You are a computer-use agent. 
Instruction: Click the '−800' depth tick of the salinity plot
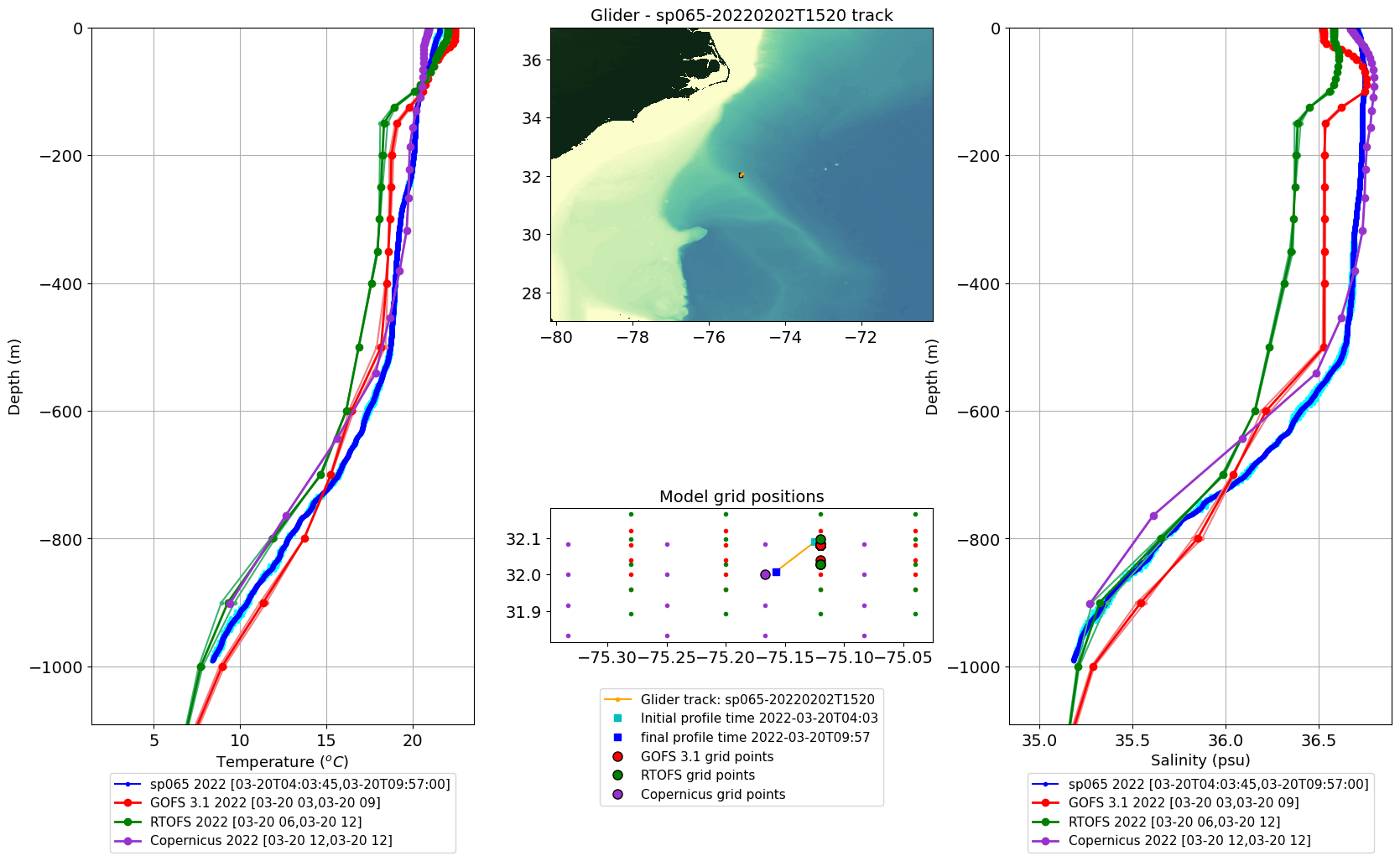(x=979, y=539)
